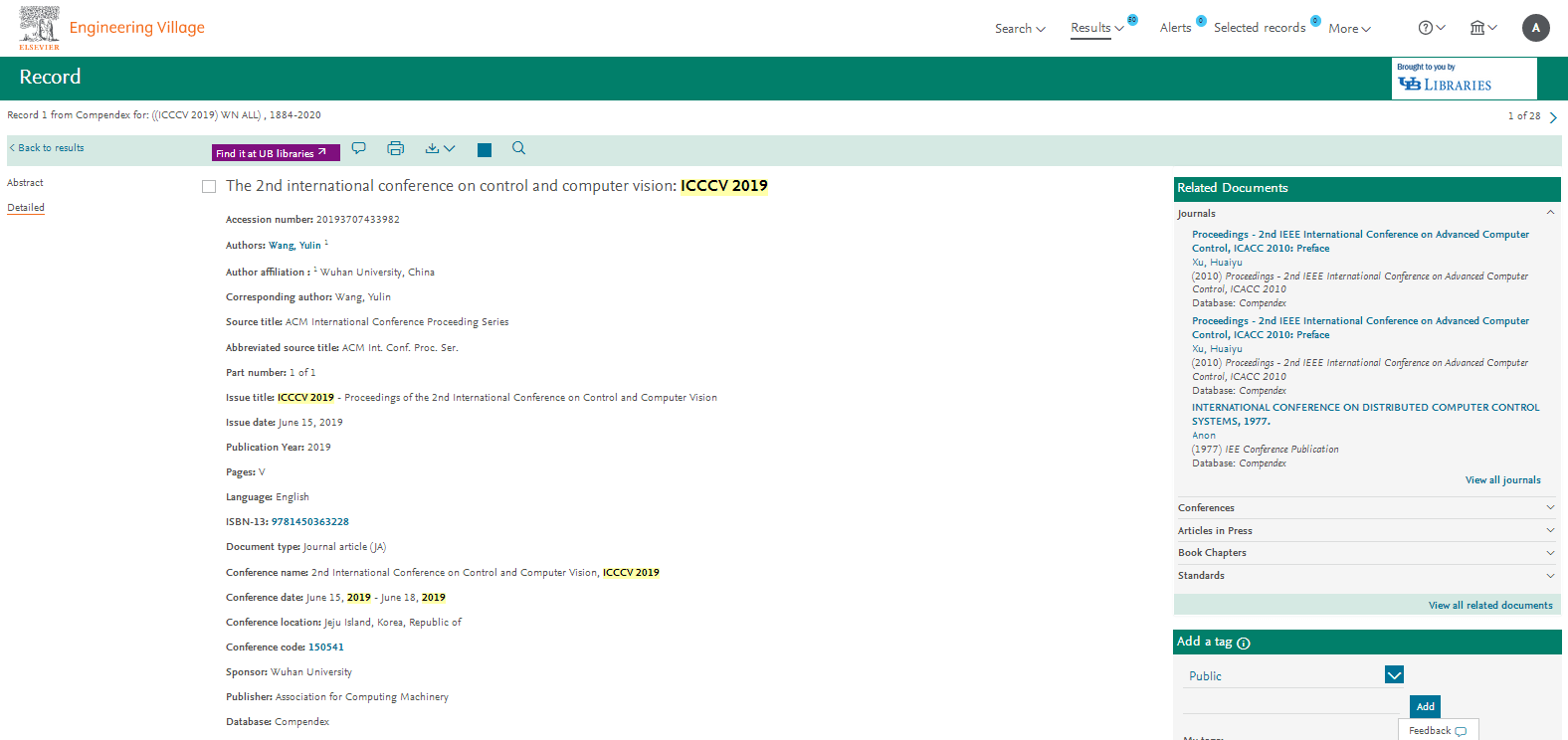
Task: Click the Add a tag info icon
Action: [x=1244, y=644]
